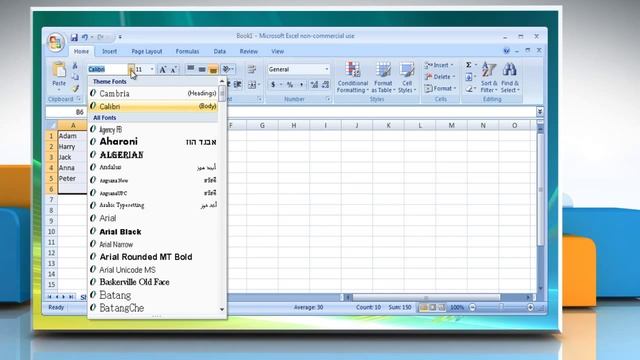Select Arial Black font
The image size is (640, 360).
click(153, 231)
